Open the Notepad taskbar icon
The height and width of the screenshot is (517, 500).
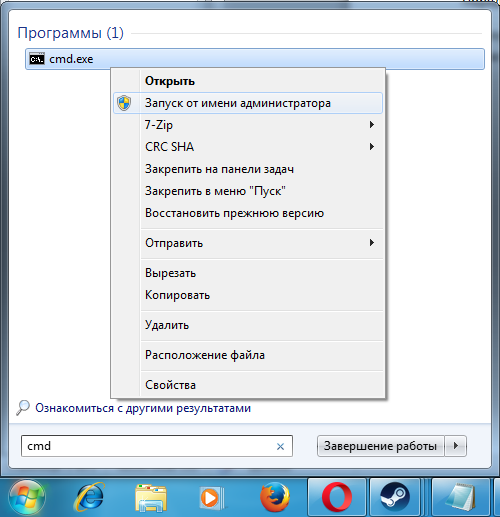[461, 497]
